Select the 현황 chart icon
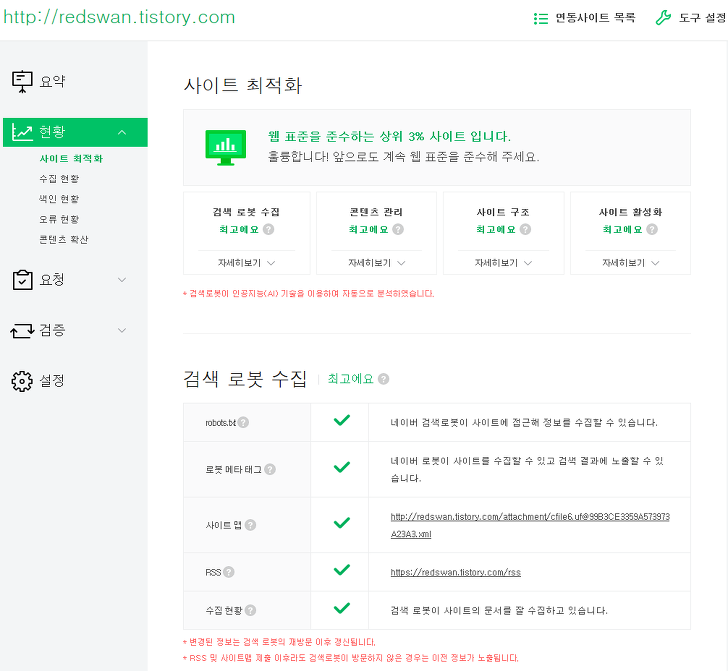 click(x=22, y=132)
